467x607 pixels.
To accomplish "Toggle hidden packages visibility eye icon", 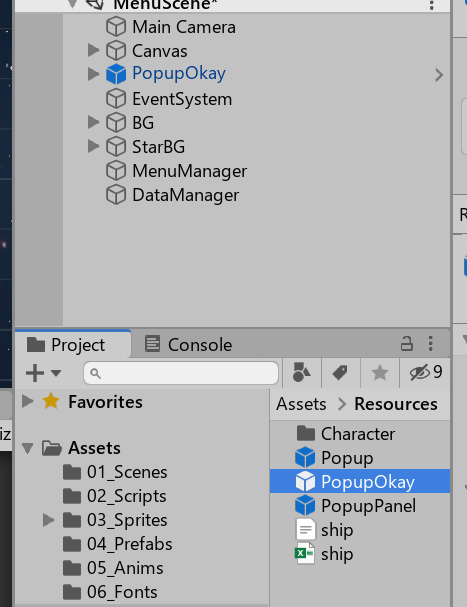I will click(x=425, y=372).
